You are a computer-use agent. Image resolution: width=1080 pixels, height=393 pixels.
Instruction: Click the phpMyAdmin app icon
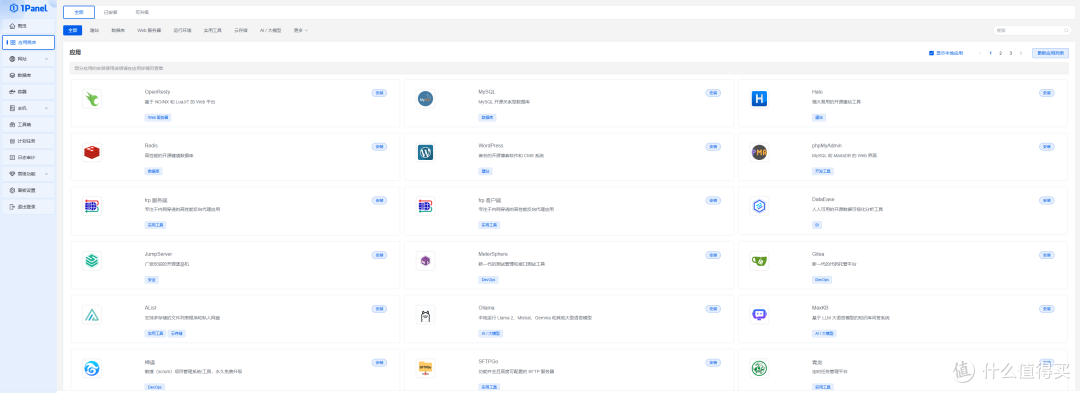point(759,152)
